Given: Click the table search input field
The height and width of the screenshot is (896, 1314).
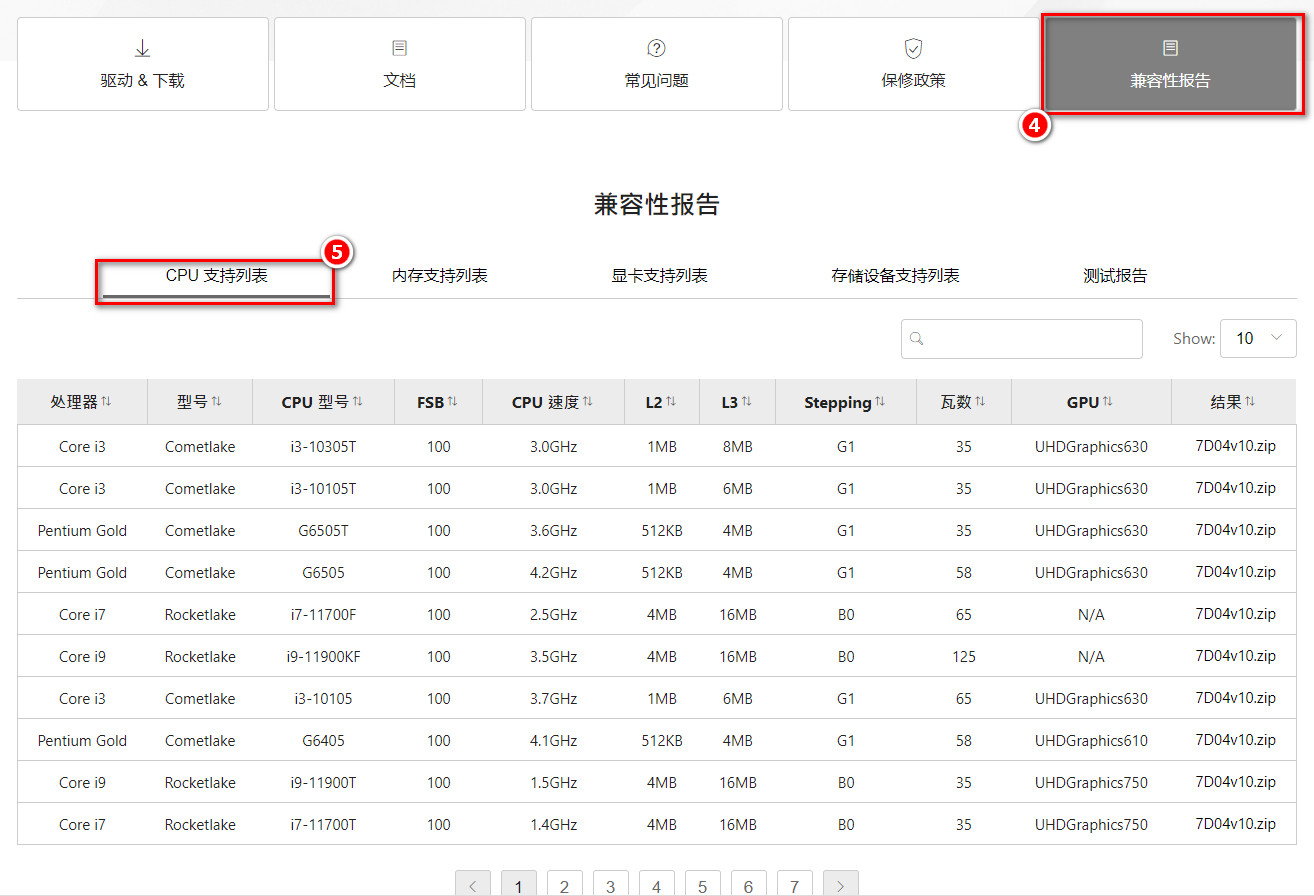Looking at the screenshot, I should 1032,339.
